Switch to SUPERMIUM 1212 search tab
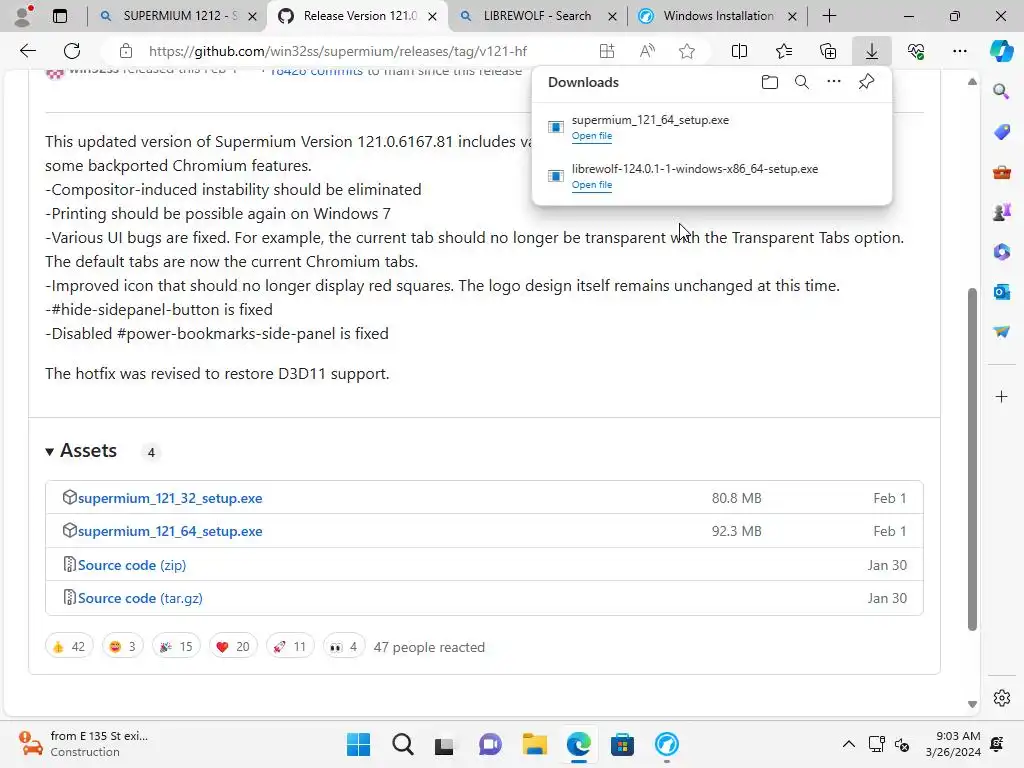Screen dimensions: 1024x768 tap(178, 16)
